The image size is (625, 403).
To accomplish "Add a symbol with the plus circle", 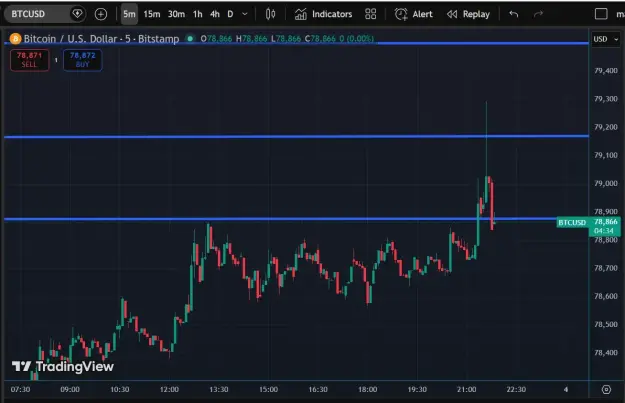I will click(101, 14).
